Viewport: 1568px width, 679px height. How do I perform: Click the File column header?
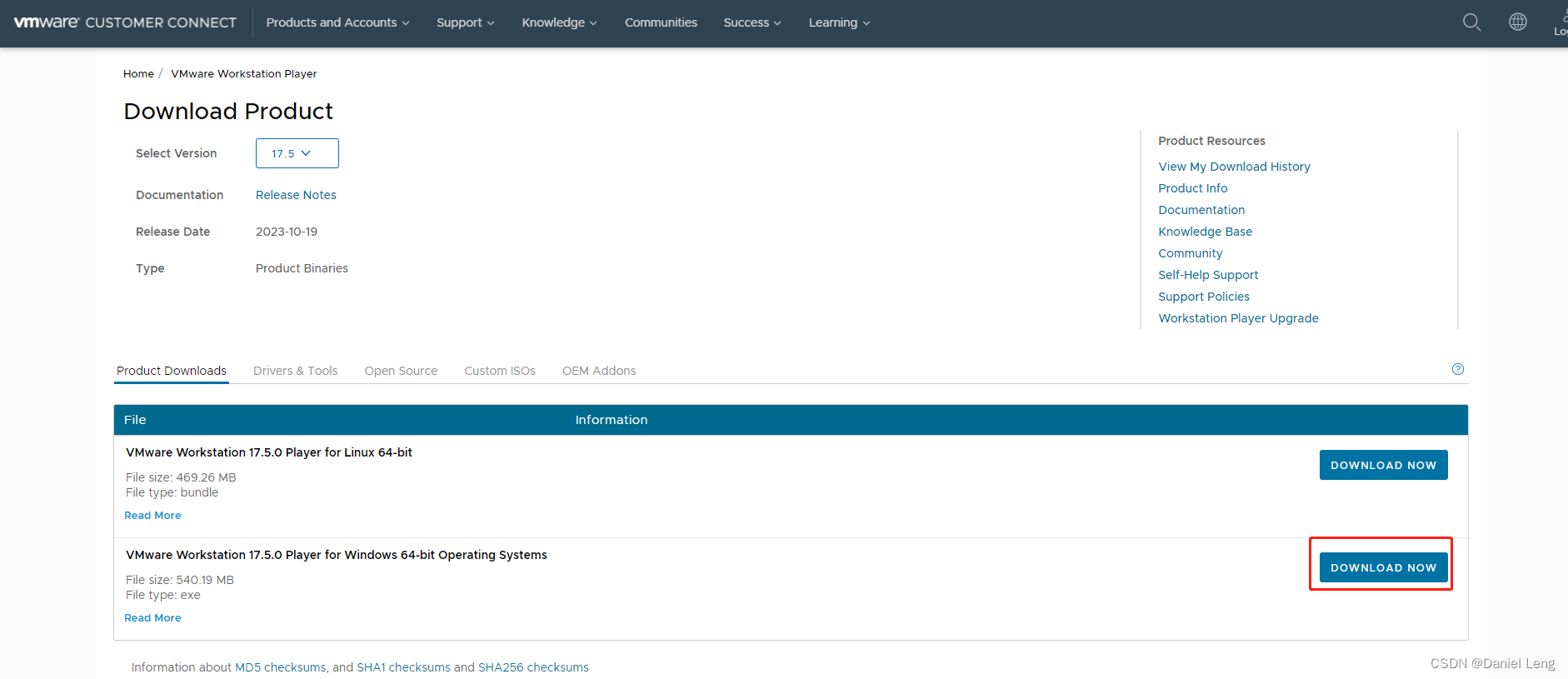[135, 420]
